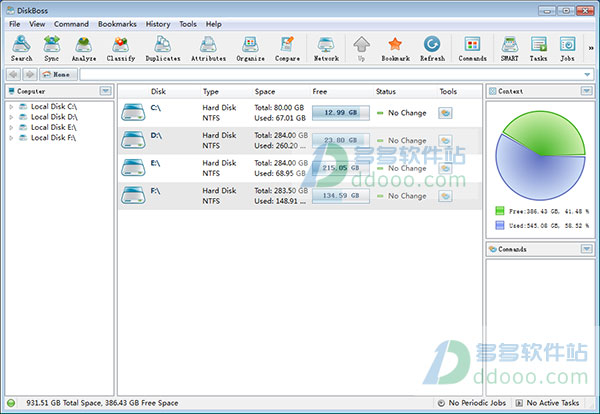This screenshot has height=414, width=600.
Task: Sort by the Free column header
Action: 320,91
